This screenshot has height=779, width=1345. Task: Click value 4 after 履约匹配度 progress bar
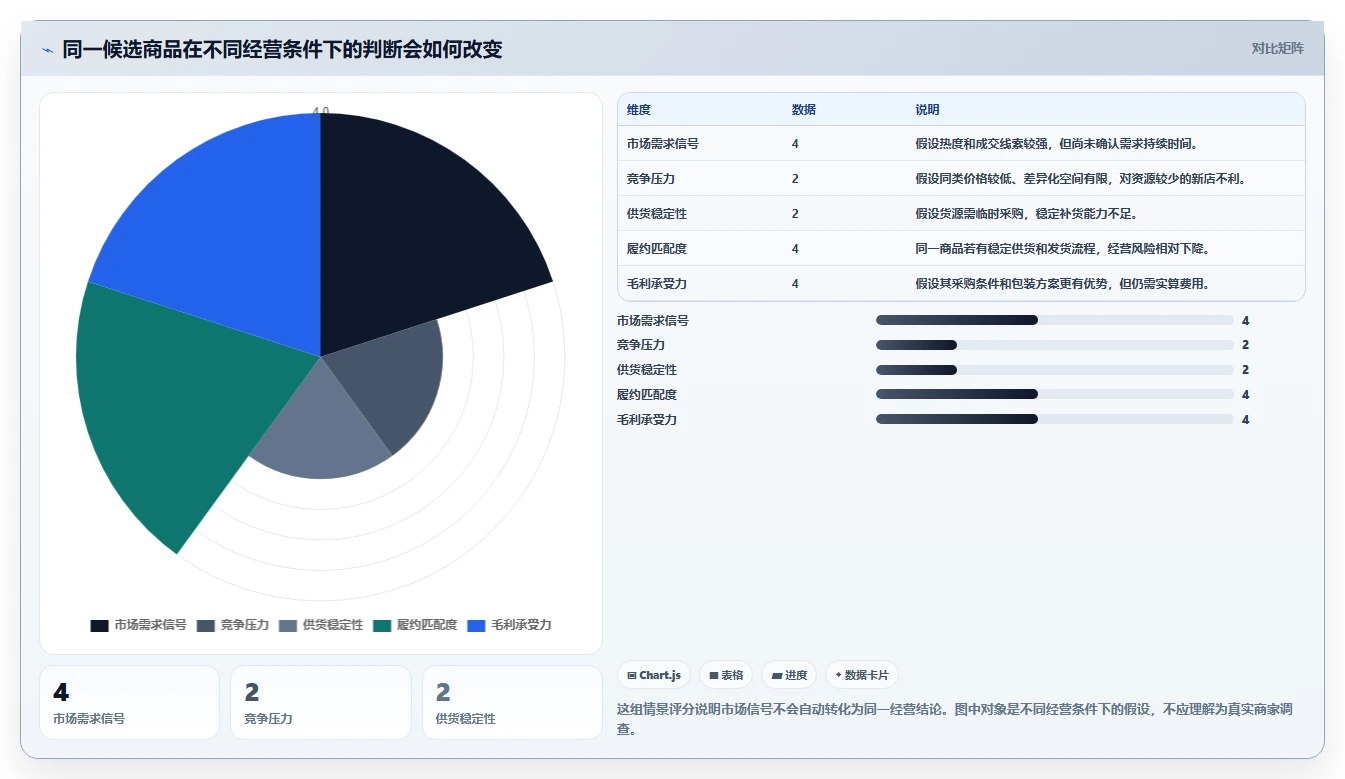point(1246,395)
